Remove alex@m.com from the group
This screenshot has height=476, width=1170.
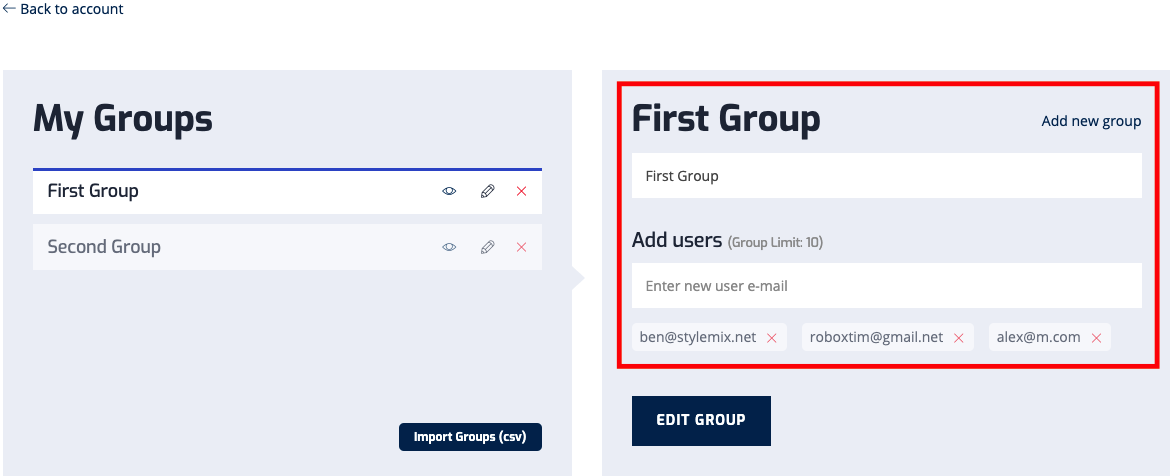[x=1096, y=338]
